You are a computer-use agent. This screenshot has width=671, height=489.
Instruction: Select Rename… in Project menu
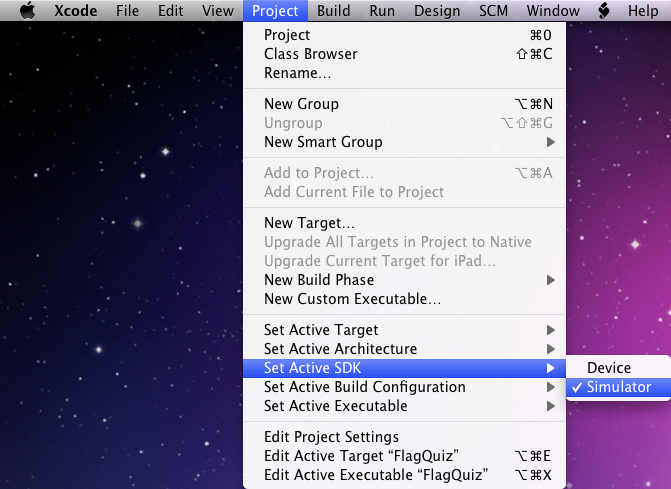pos(404,73)
